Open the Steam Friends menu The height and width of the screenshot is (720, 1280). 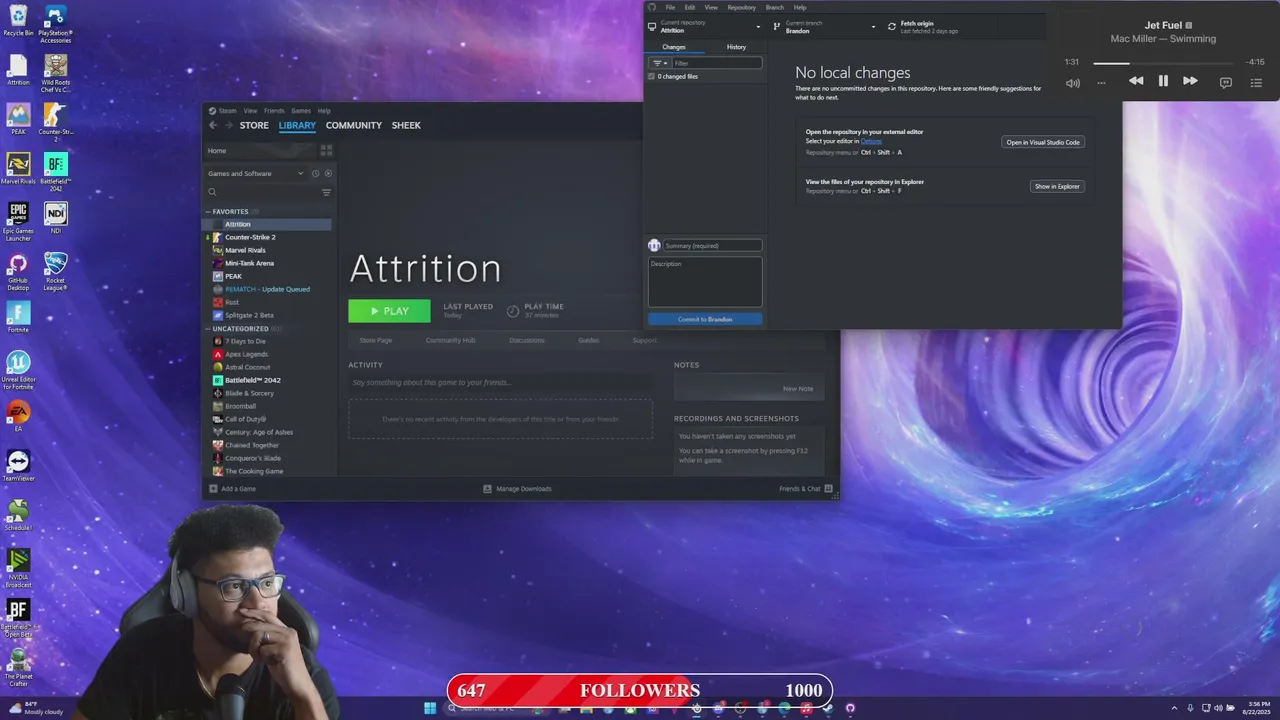tap(274, 111)
